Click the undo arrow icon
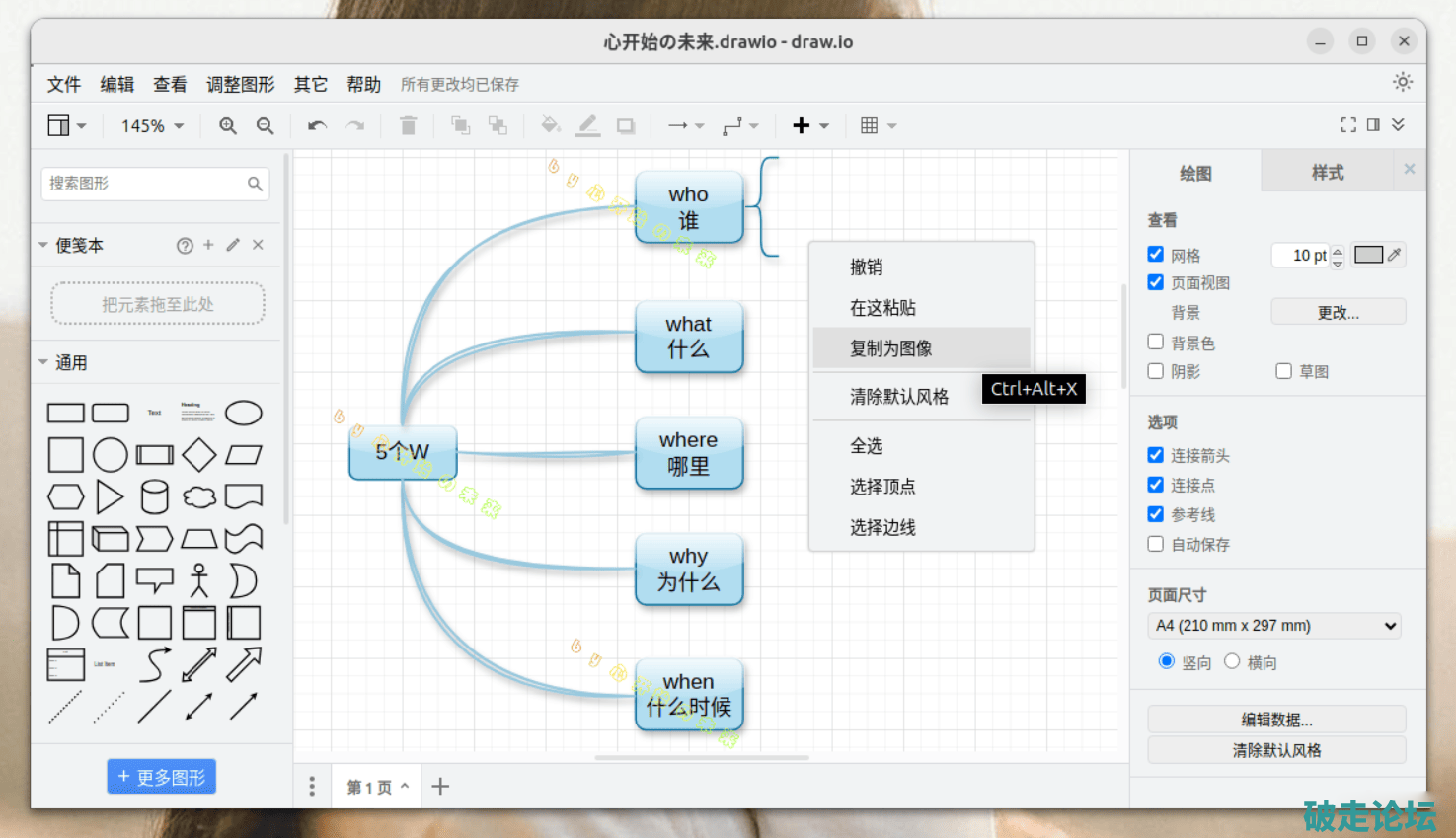1456x838 pixels. click(x=317, y=126)
